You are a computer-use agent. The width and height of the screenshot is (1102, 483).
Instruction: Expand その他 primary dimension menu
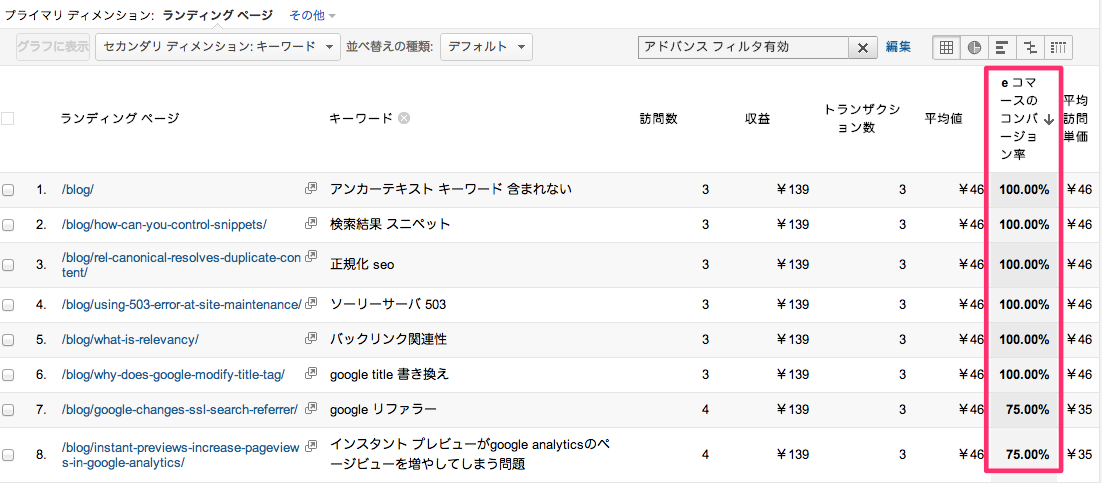point(312,14)
